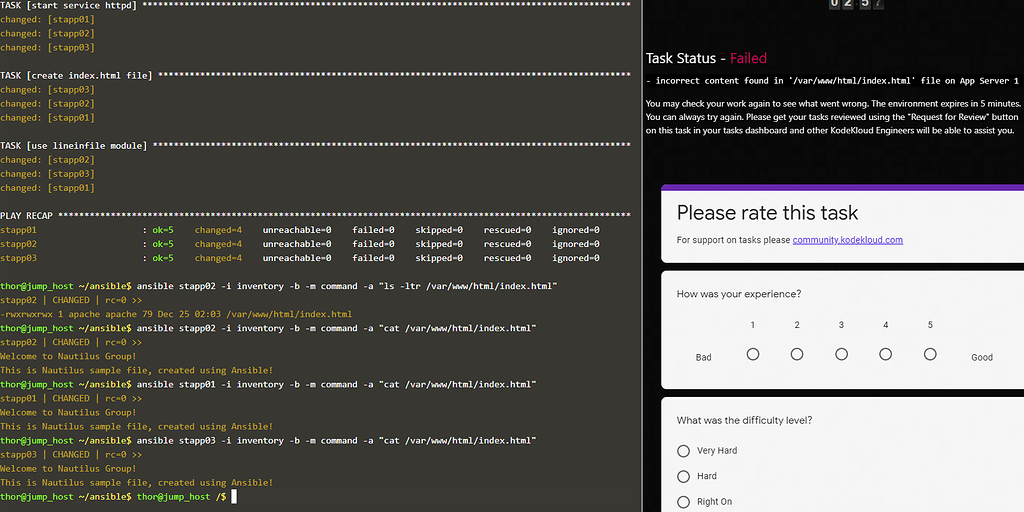The height and width of the screenshot is (512, 1024).
Task: Click the red Failed status text
Action: pyautogui.click(x=748, y=59)
